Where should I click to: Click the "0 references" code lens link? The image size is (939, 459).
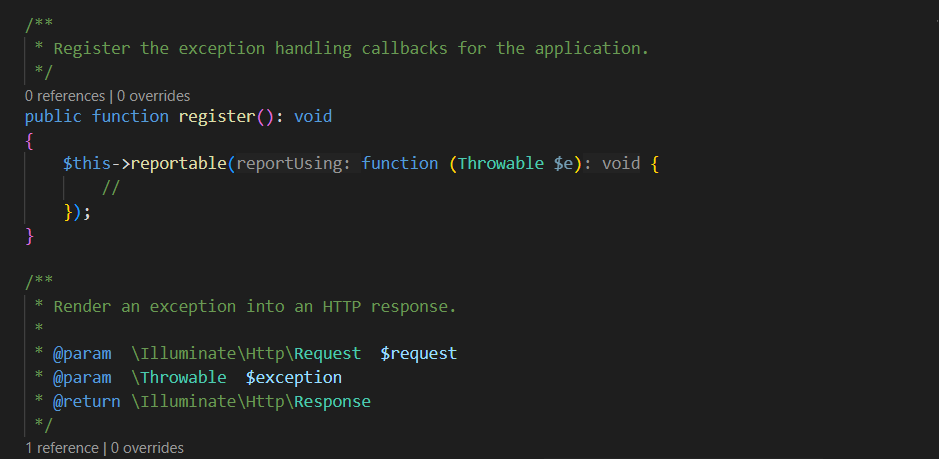(x=65, y=96)
